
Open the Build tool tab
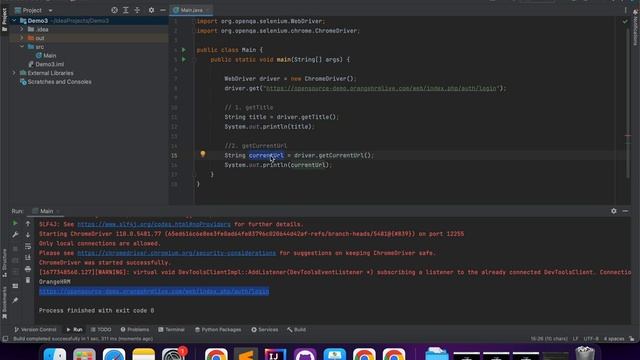coord(296,329)
